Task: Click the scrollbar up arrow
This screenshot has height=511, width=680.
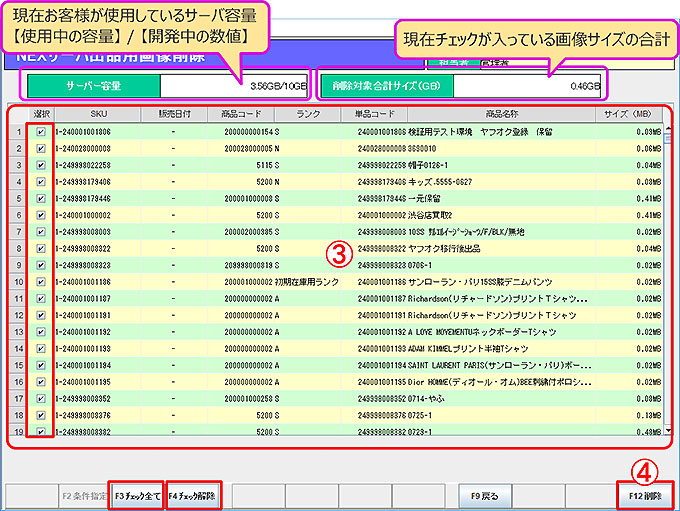Action: [667, 128]
